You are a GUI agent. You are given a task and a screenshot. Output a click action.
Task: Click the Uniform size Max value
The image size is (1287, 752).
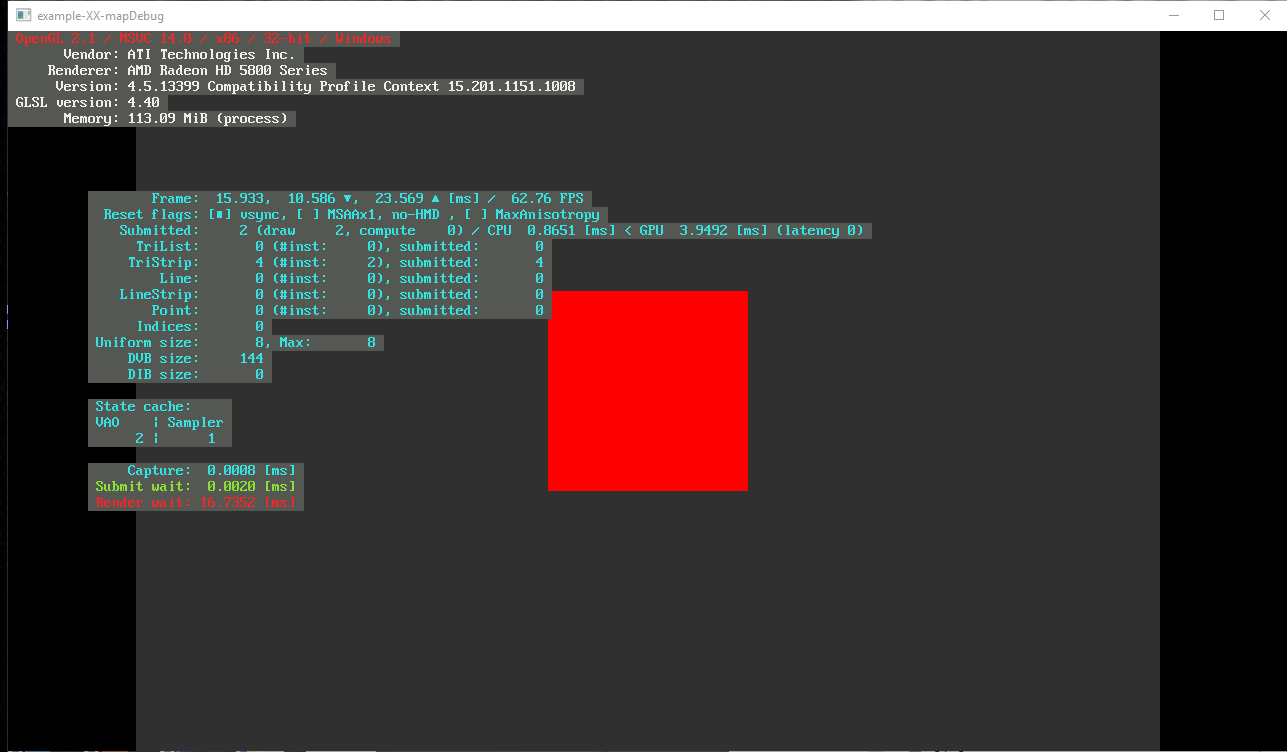click(371, 342)
